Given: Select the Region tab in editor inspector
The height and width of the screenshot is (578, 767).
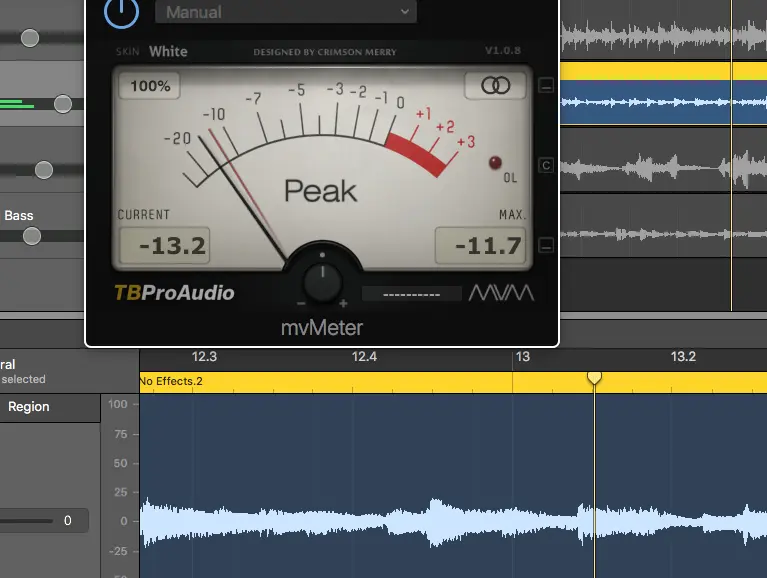Looking at the screenshot, I should coord(29,407).
